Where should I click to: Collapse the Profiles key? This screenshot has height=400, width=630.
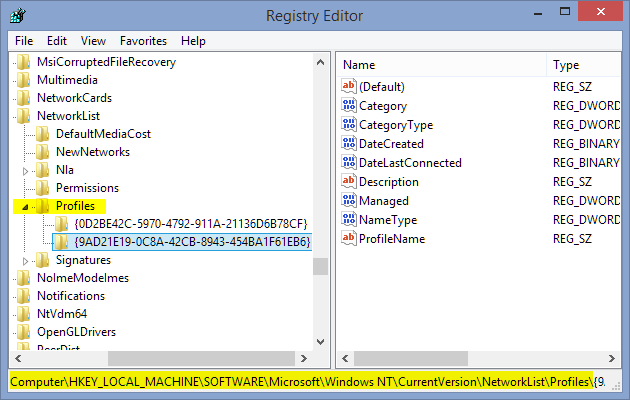click(25, 207)
